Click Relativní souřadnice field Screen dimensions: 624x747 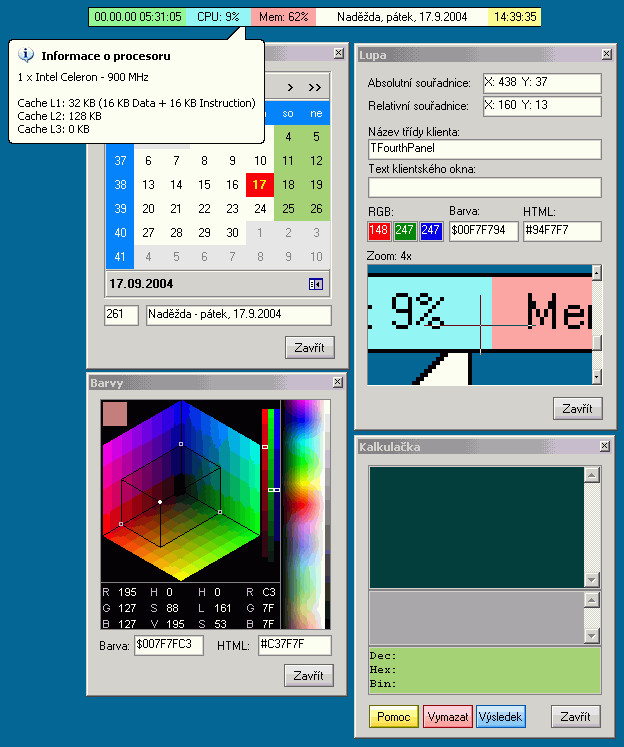pos(542,106)
